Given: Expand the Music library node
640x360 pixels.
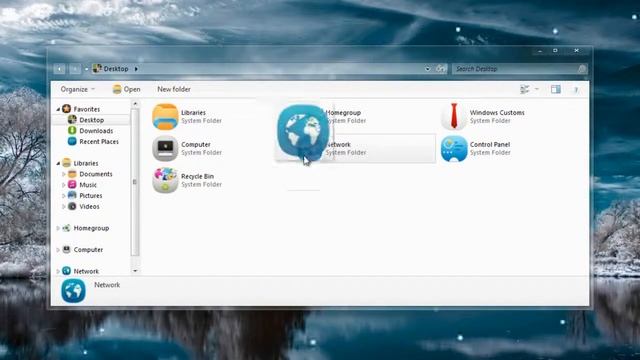Looking at the screenshot, I should pyautogui.click(x=64, y=185).
